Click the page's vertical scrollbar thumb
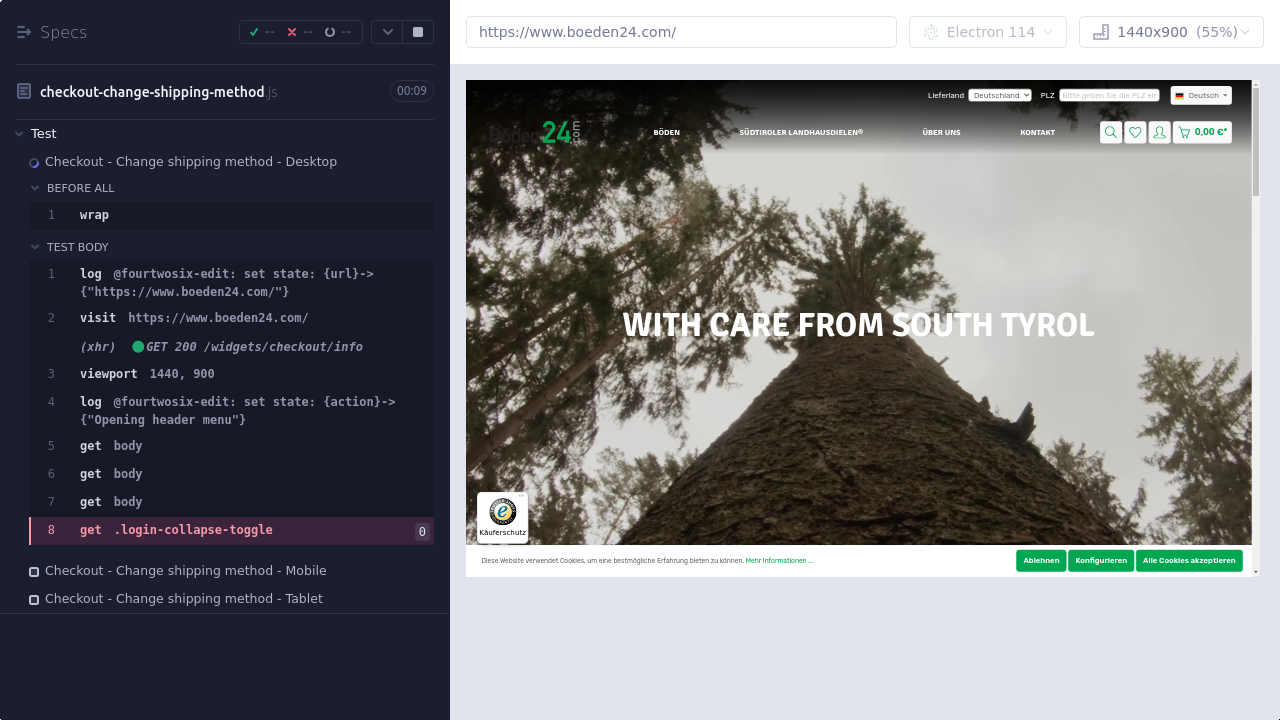Viewport: 1280px width, 720px height. point(1256,140)
